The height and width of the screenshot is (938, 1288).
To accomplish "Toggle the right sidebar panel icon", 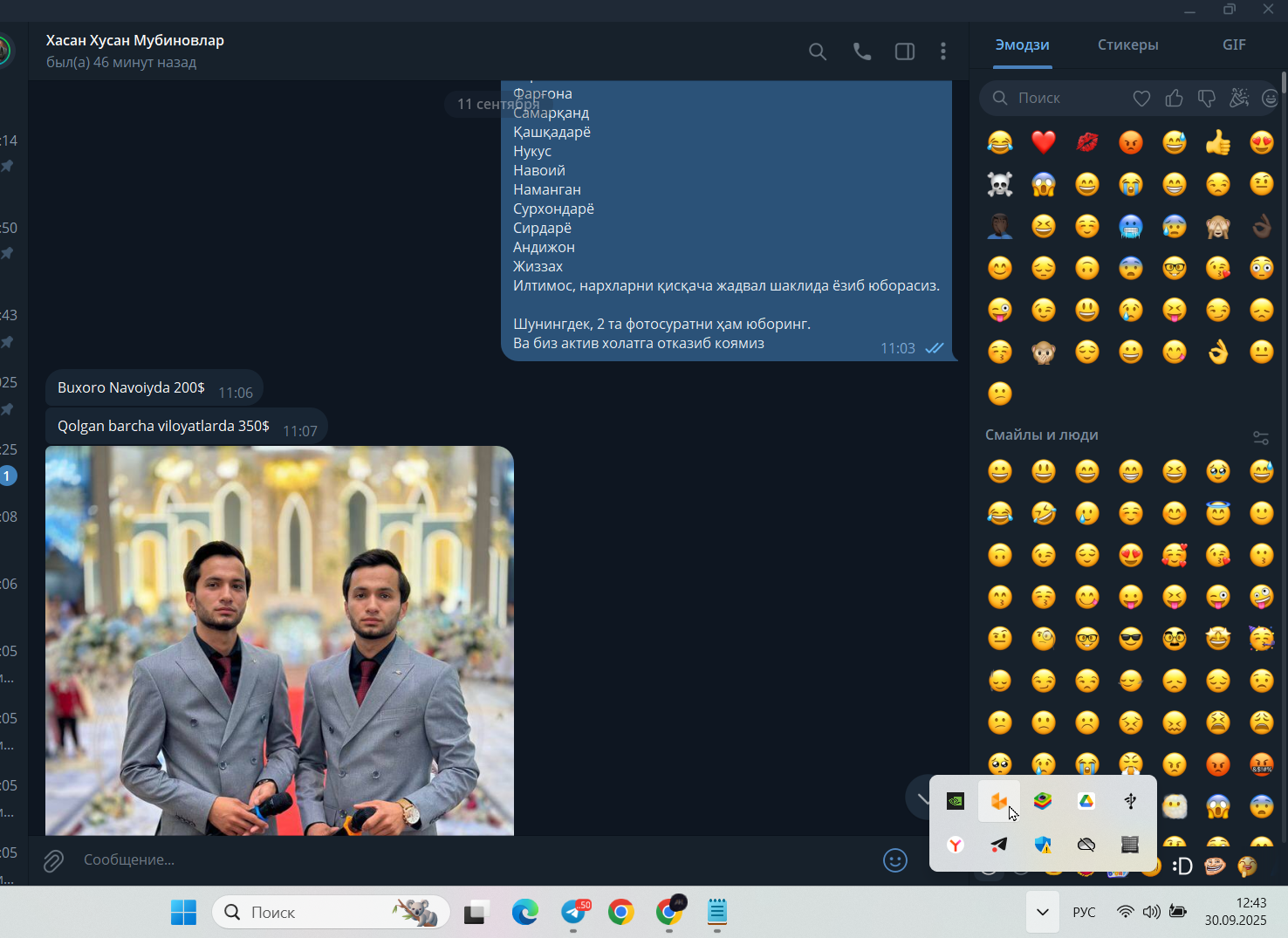I will tap(905, 51).
